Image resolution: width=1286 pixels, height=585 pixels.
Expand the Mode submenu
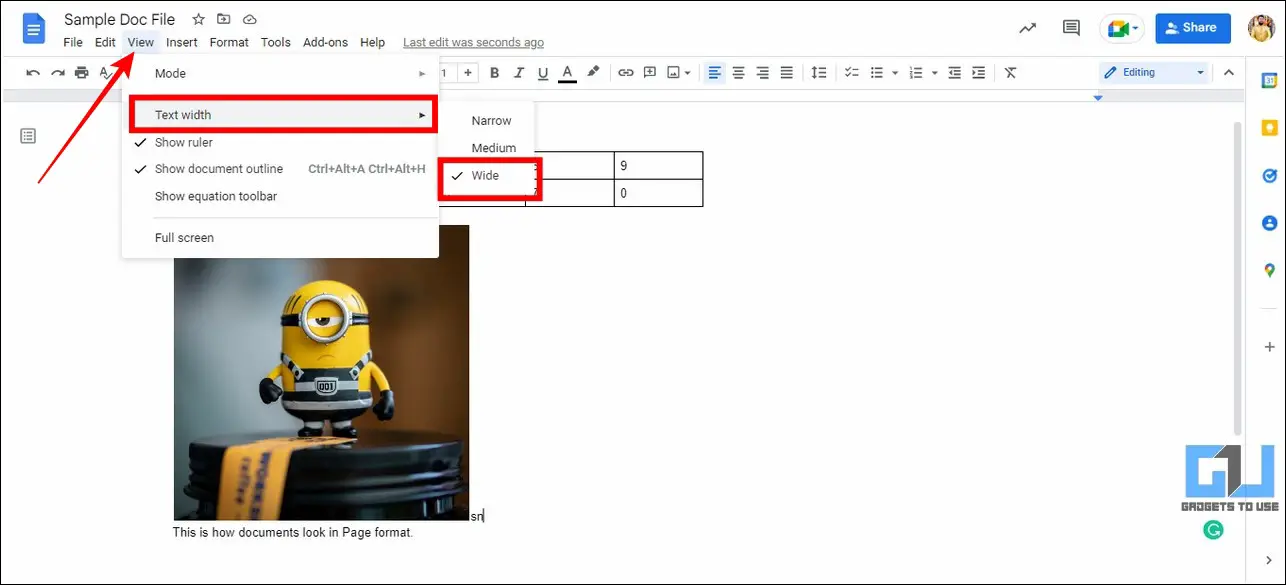[x=280, y=73]
